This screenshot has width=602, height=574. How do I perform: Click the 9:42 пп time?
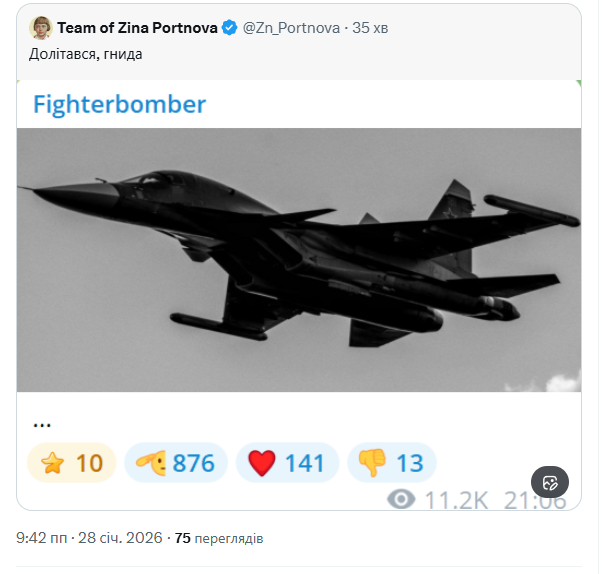point(41,538)
